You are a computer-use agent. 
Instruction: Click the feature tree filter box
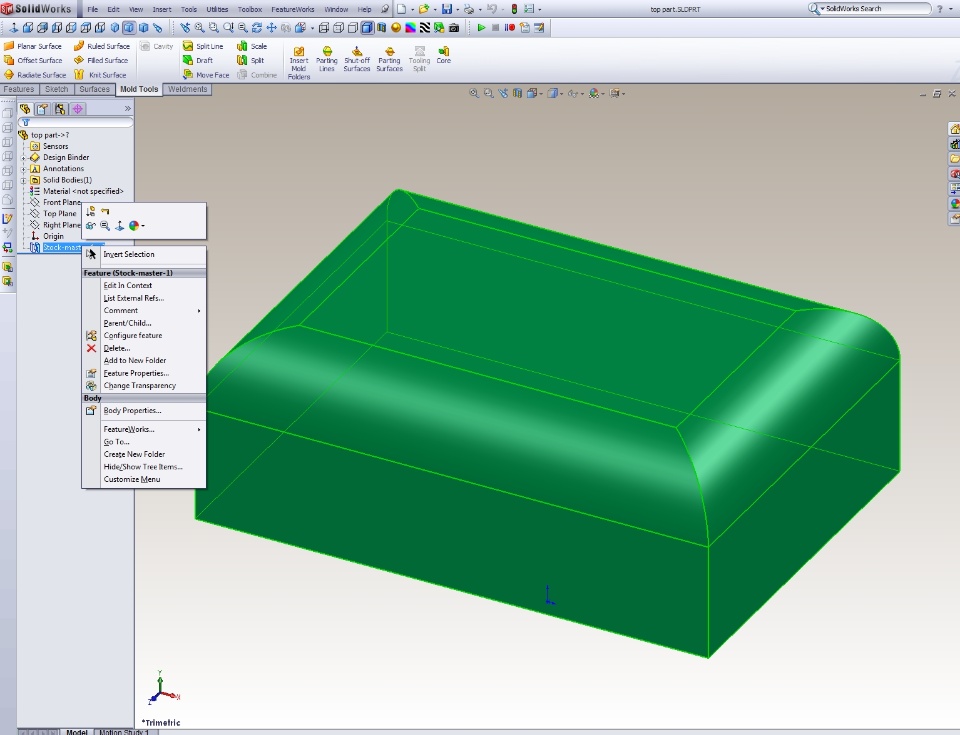point(75,122)
